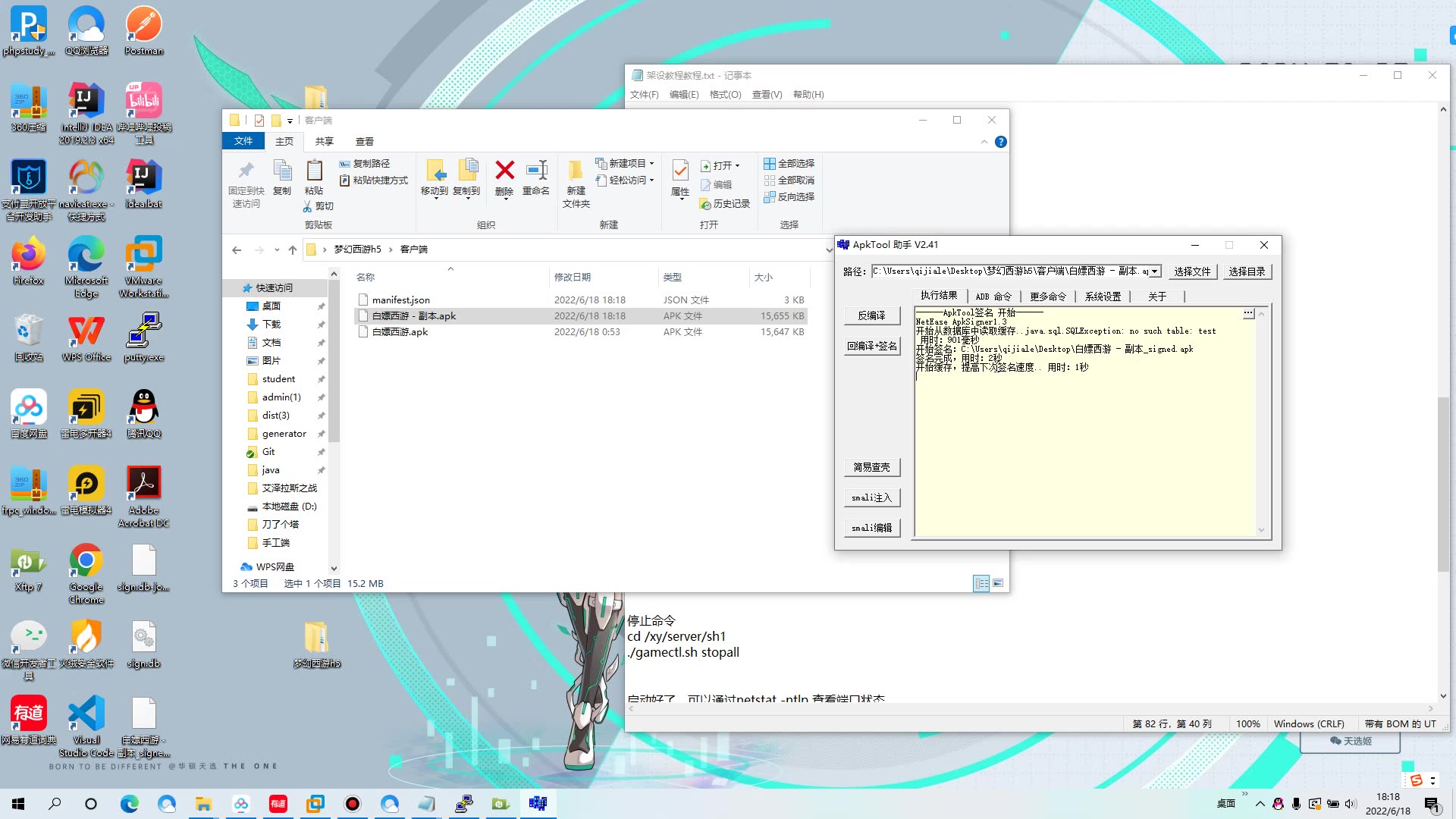Click Notepad vertical scrollbar thumb

point(1443,484)
